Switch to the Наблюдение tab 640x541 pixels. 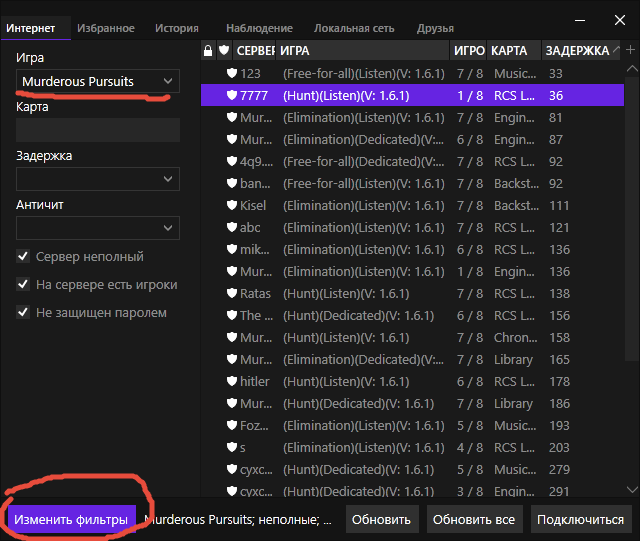coord(260,28)
